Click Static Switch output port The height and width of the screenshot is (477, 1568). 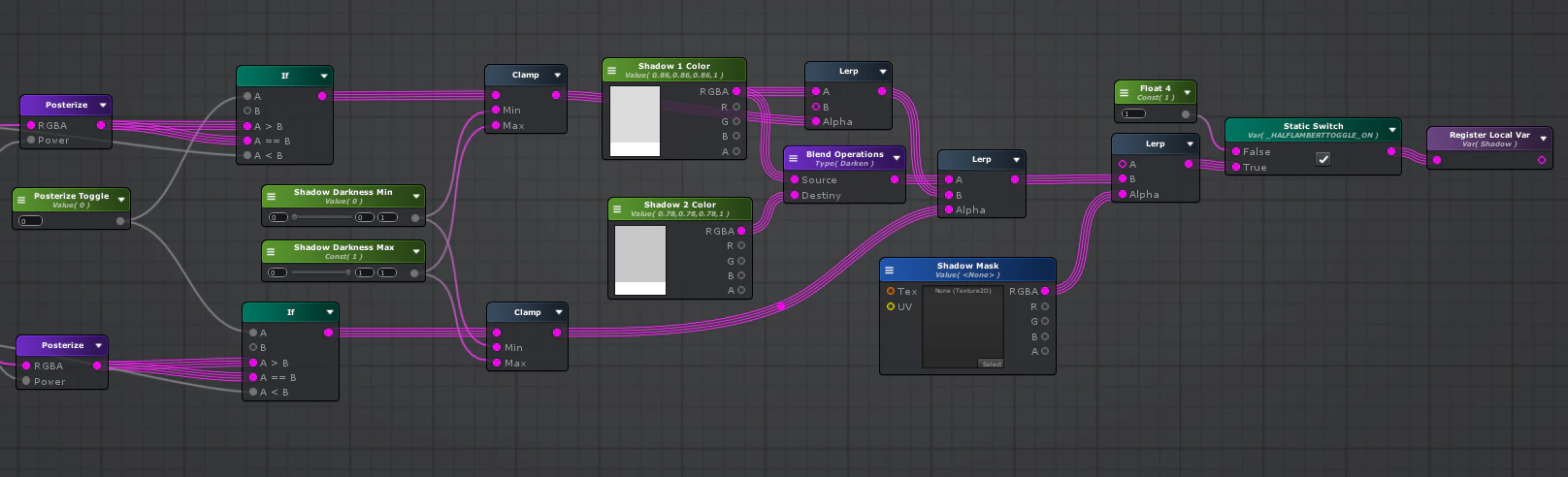coord(1391,151)
